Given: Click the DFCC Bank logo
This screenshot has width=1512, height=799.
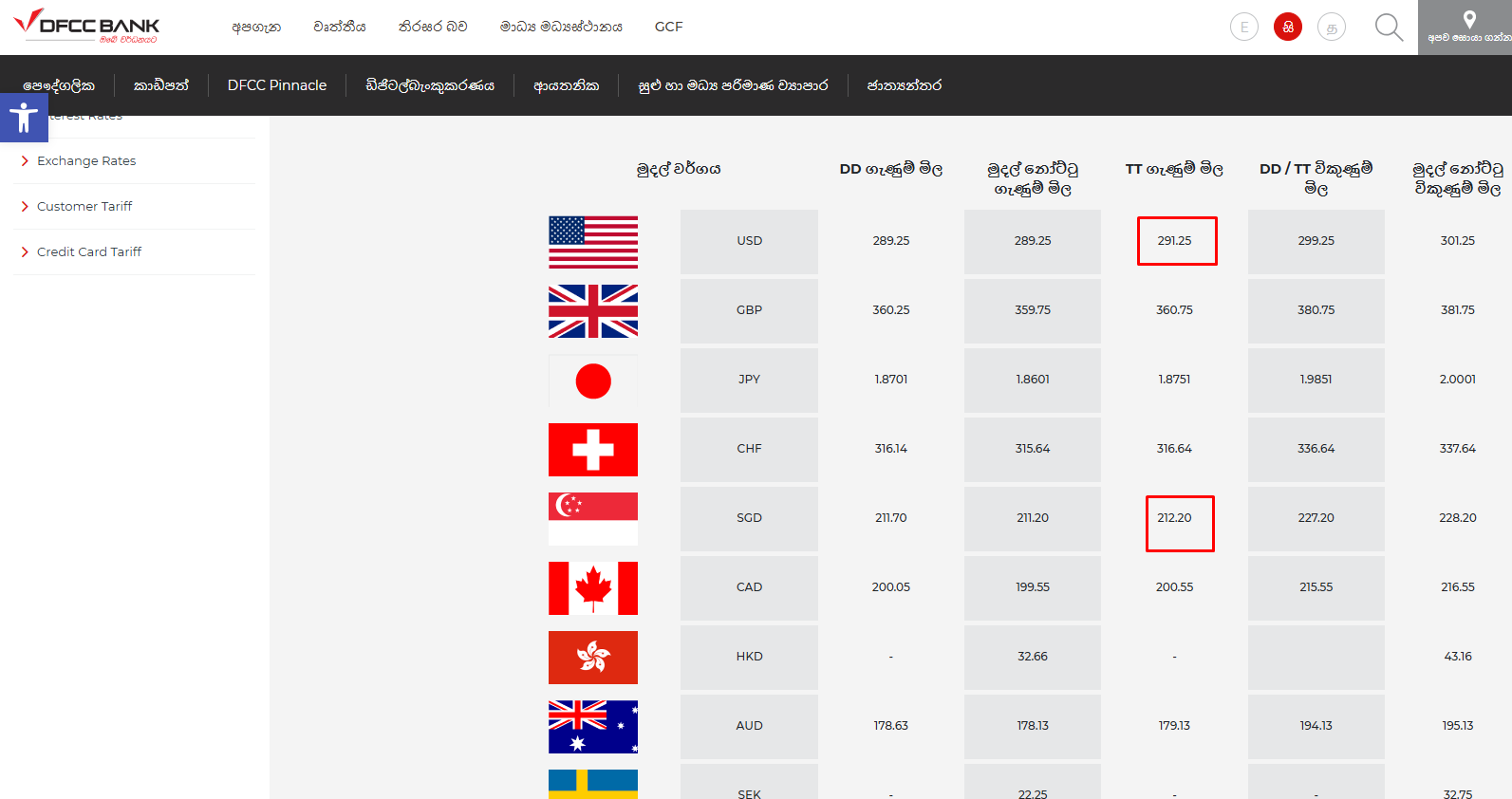Looking at the screenshot, I should [86, 27].
